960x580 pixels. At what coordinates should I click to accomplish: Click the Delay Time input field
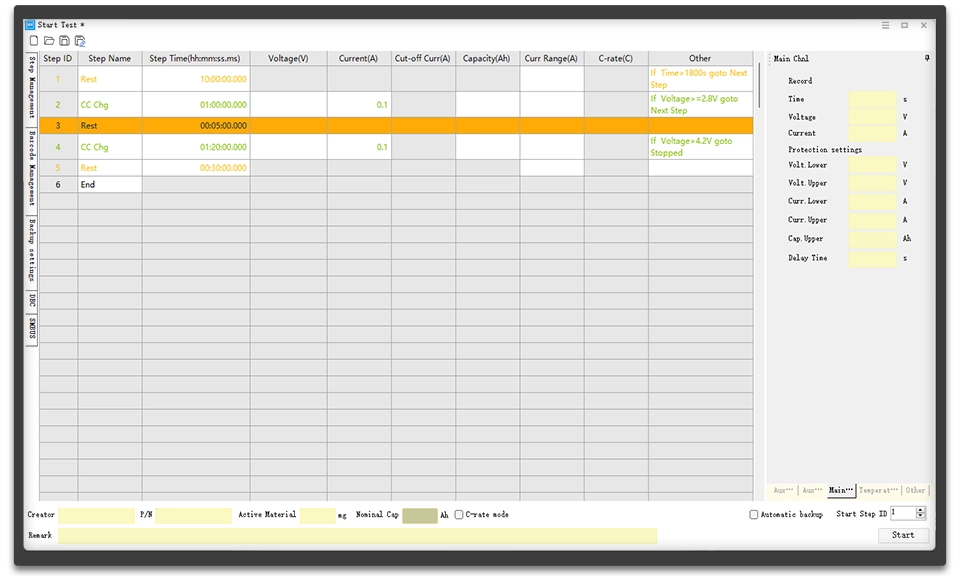872,258
